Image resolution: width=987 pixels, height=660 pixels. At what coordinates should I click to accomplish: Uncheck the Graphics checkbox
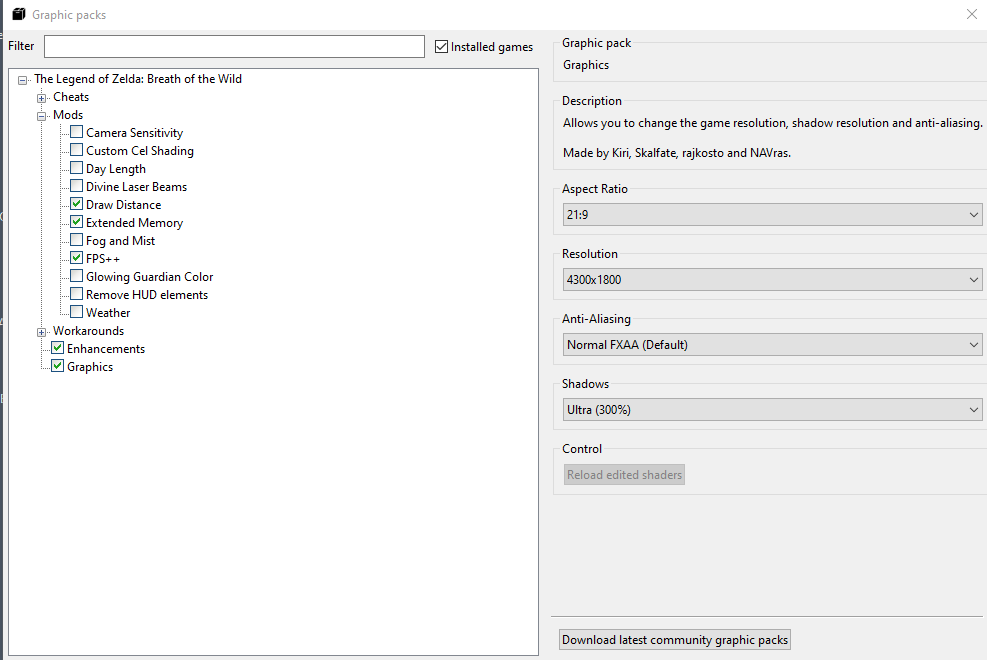57,366
